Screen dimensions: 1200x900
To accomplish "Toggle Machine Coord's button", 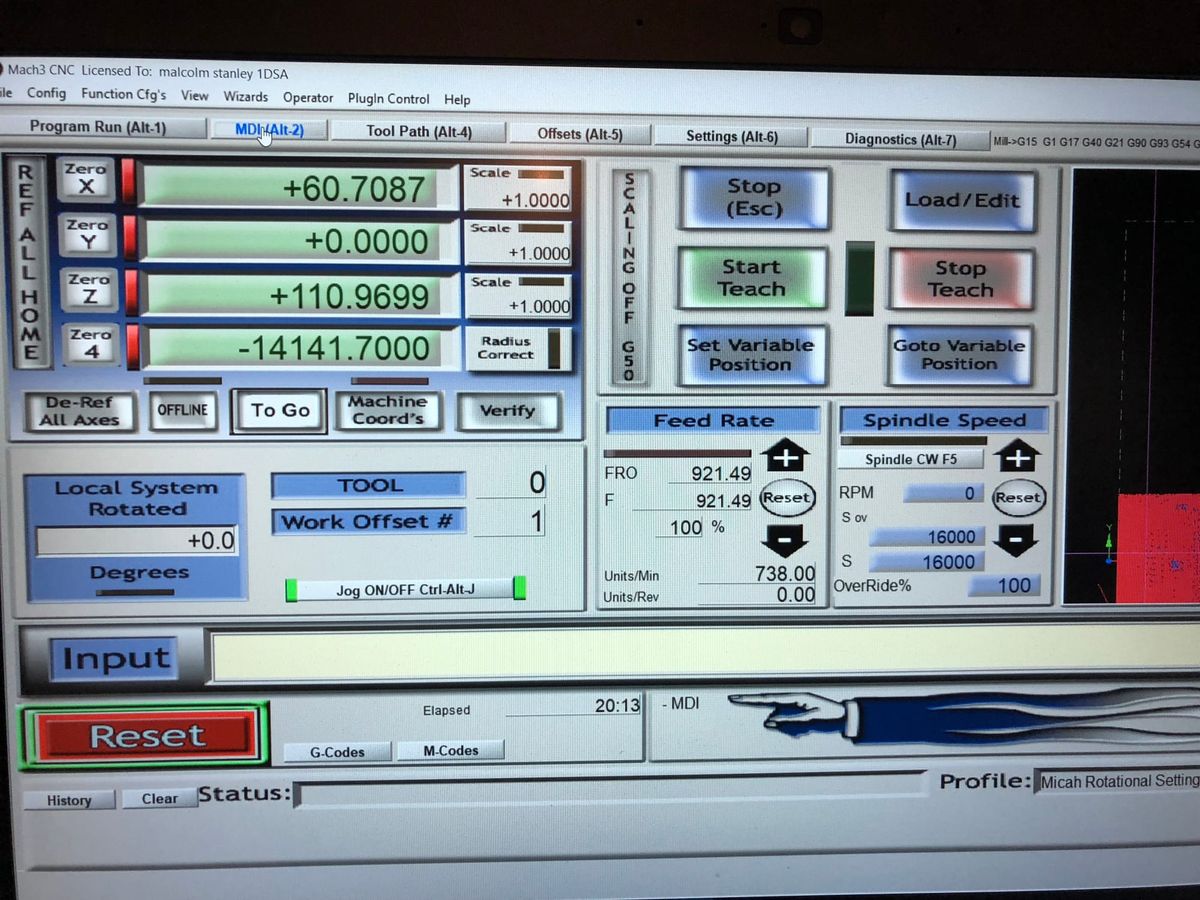I will point(386,410).
